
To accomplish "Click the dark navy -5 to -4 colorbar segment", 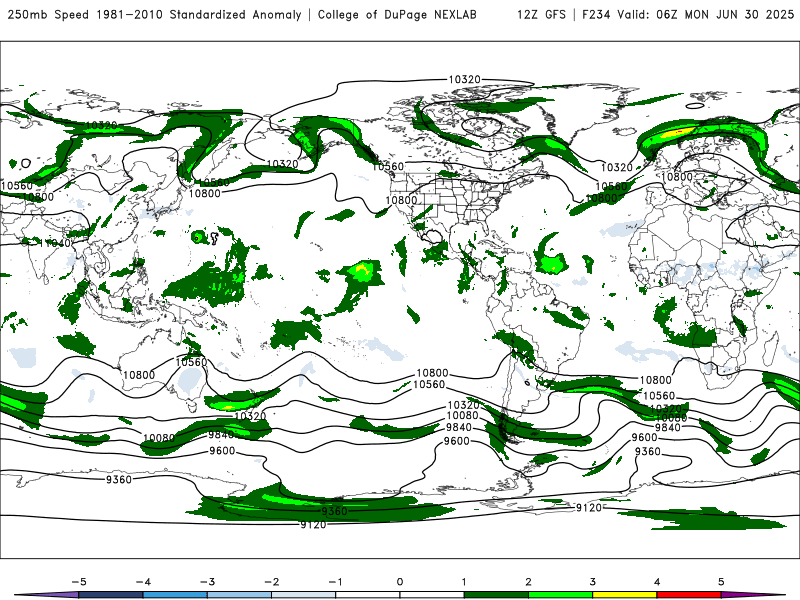I will click(111, 595).
